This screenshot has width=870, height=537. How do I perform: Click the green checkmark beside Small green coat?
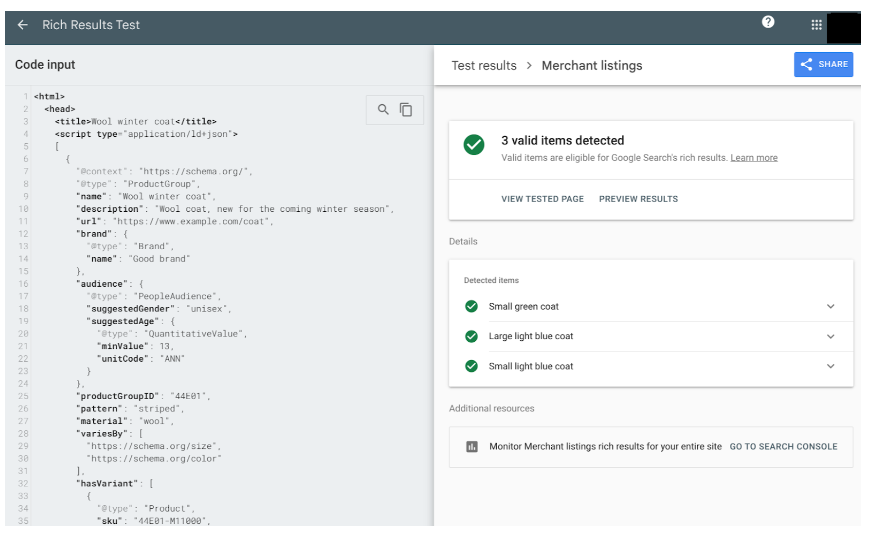coord(472,306)
